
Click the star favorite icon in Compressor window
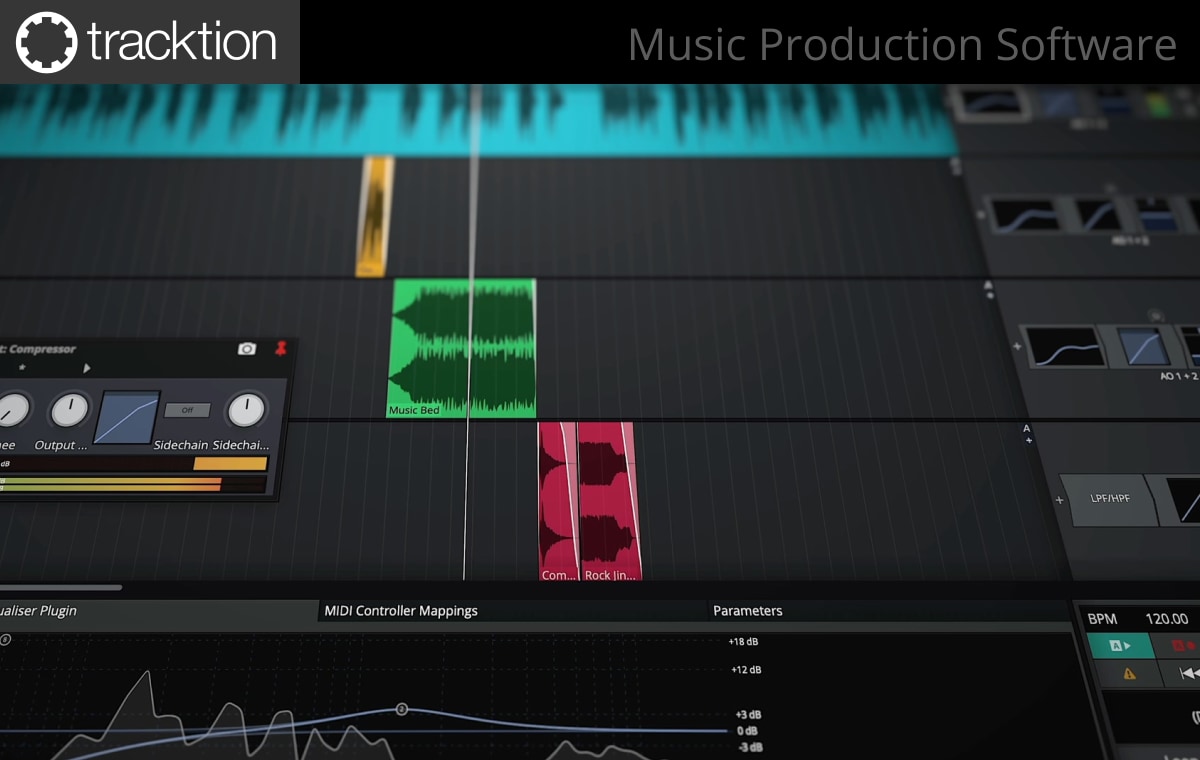(22, 367)
